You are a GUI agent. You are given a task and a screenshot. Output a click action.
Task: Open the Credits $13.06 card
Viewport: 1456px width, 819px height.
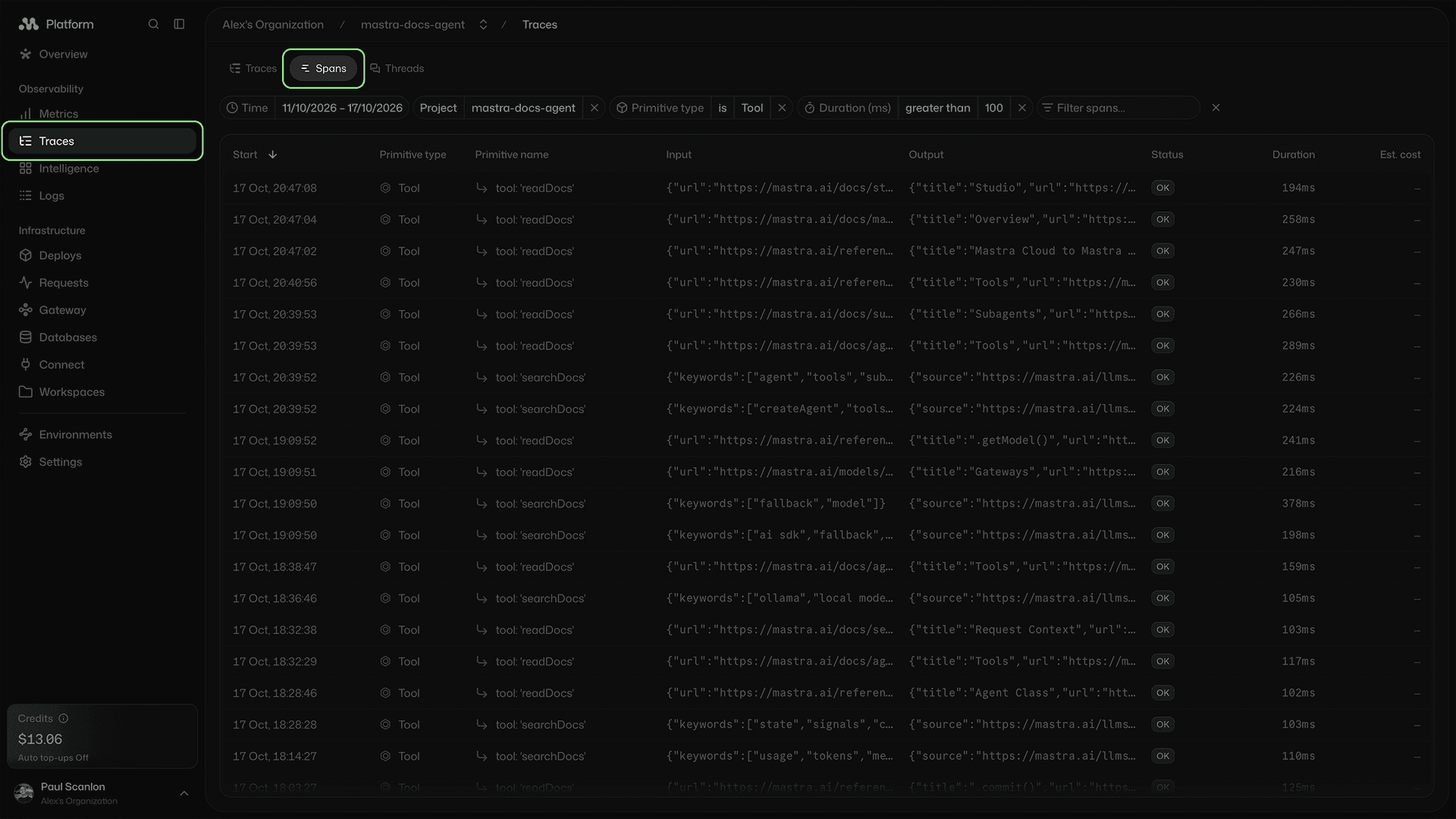click(x=102, y=736)
